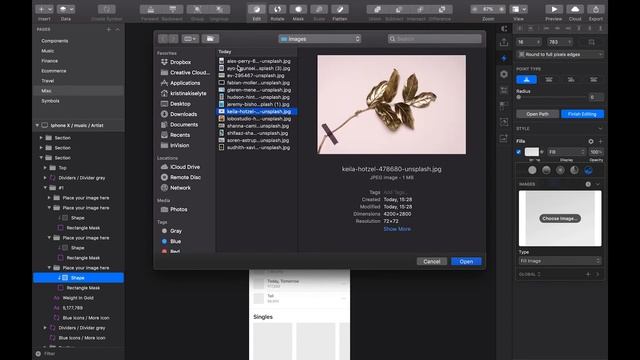The width and height of the screenshot is (640, 360).
Task: Click the Scale toolbar icon
Action: pos(319,9)
